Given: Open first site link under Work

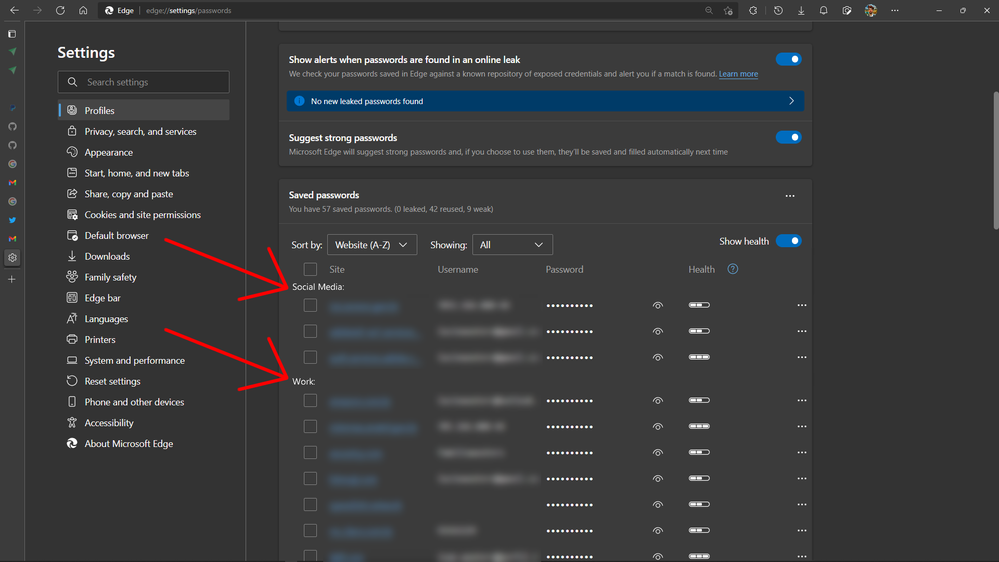Looking at the screenshot, I should coord(360,401).
